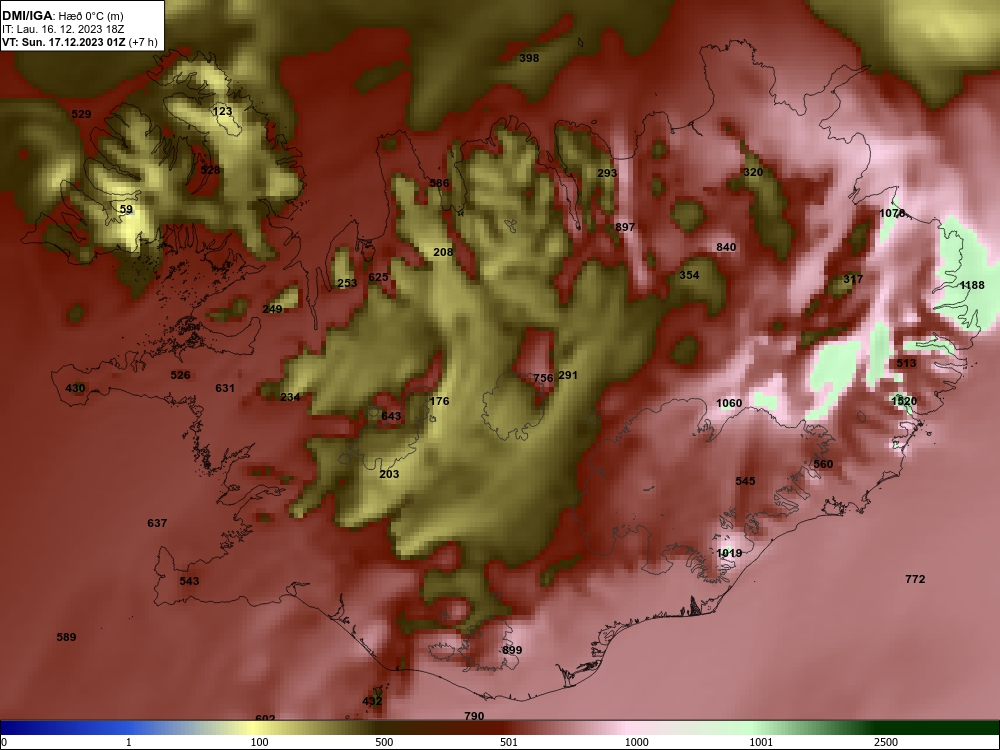The image size is (1000, 750).
Task: Click the map value 317
Action: (853, 279)
